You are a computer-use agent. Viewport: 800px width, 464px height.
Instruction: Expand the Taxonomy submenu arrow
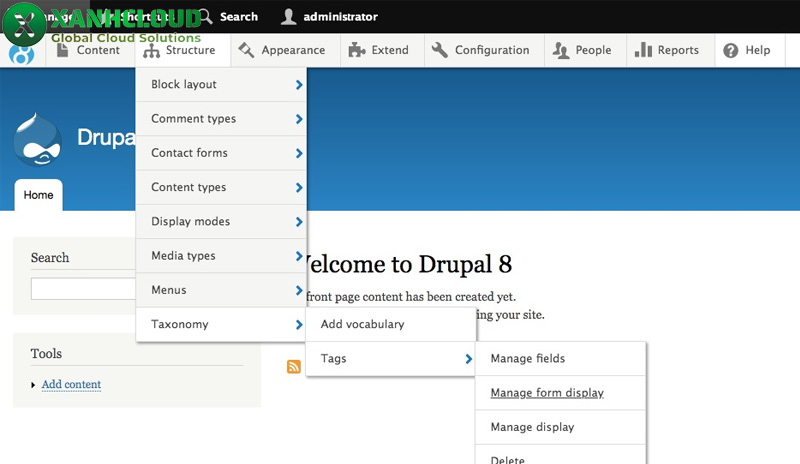tap(299, 324)
